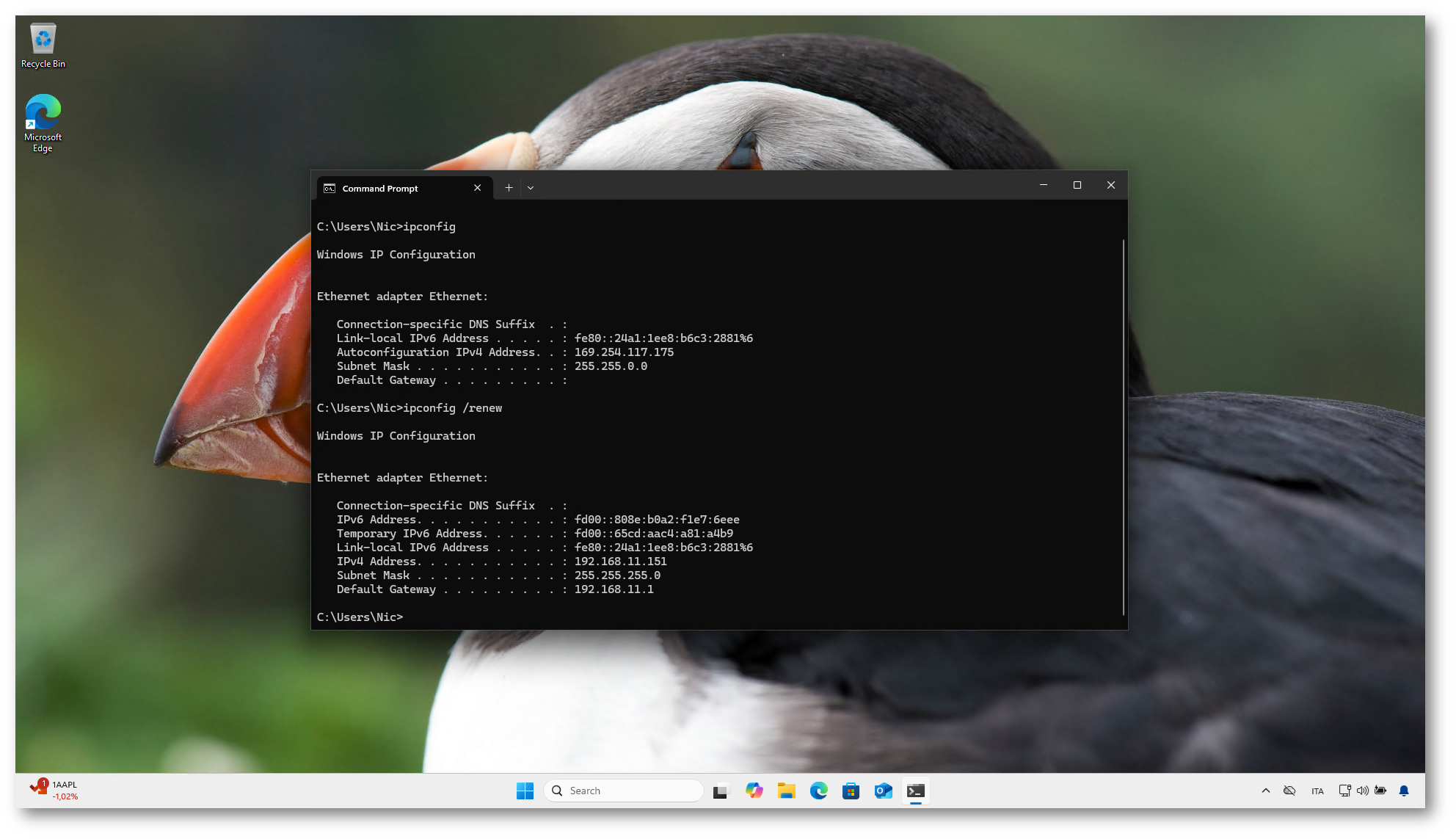
Task: Open File Explorer from taskbar
Action: [786, 791]
